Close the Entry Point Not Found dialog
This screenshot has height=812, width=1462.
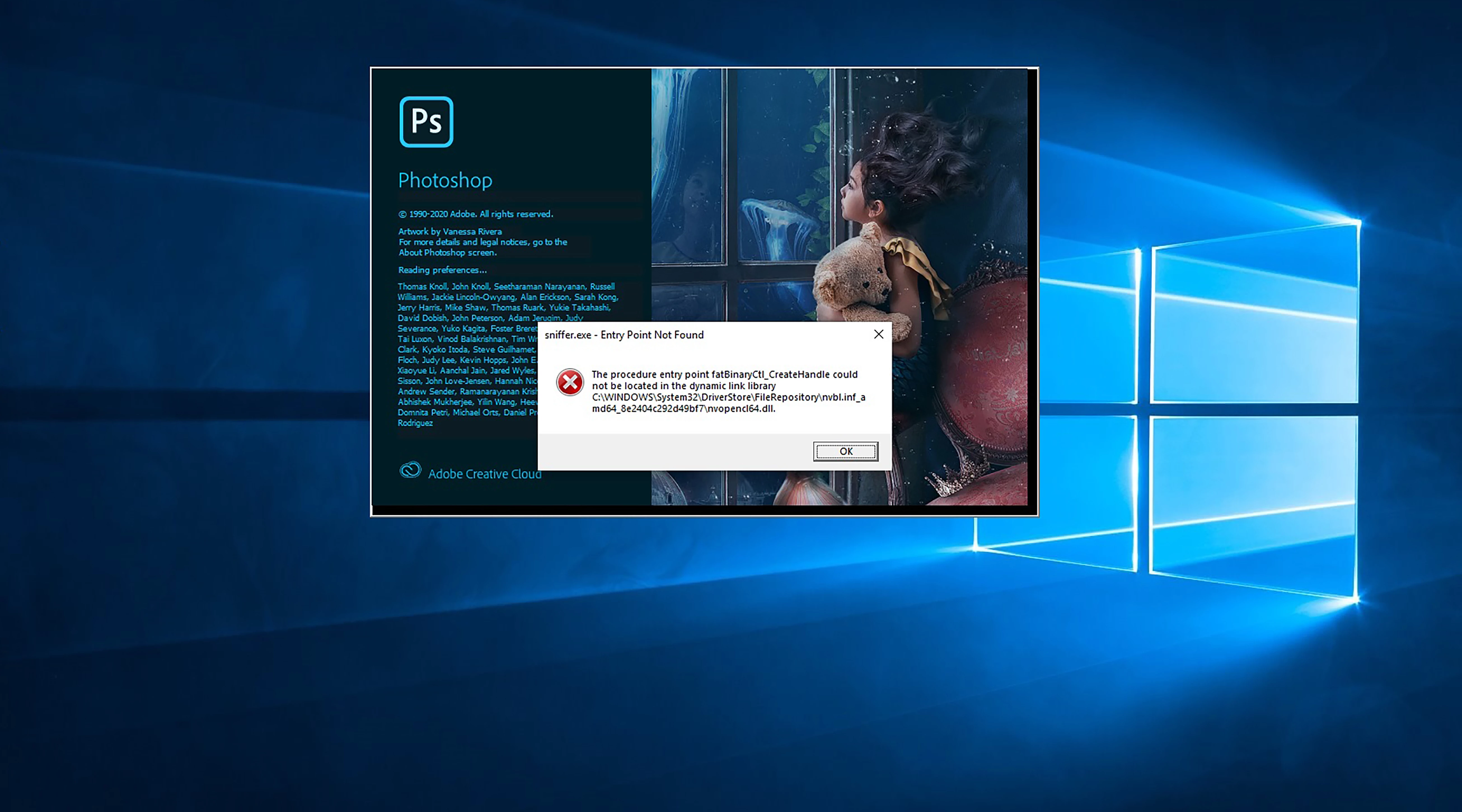coord(878,334)
